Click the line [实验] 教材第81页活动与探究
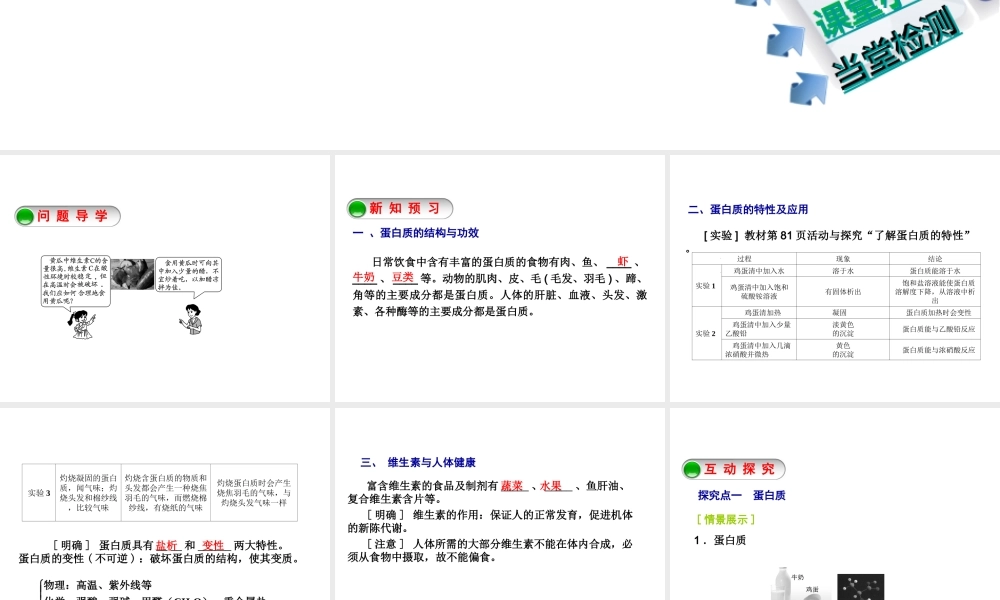Image resolution: width=1000 pixels, height=600 pixels. 837,235
